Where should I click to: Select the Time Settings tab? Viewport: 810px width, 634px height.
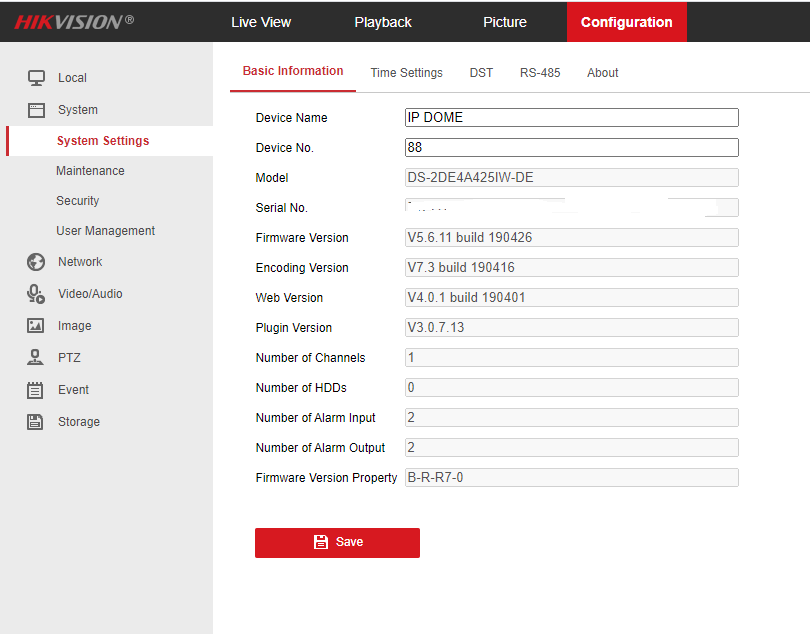click(406, 73)
